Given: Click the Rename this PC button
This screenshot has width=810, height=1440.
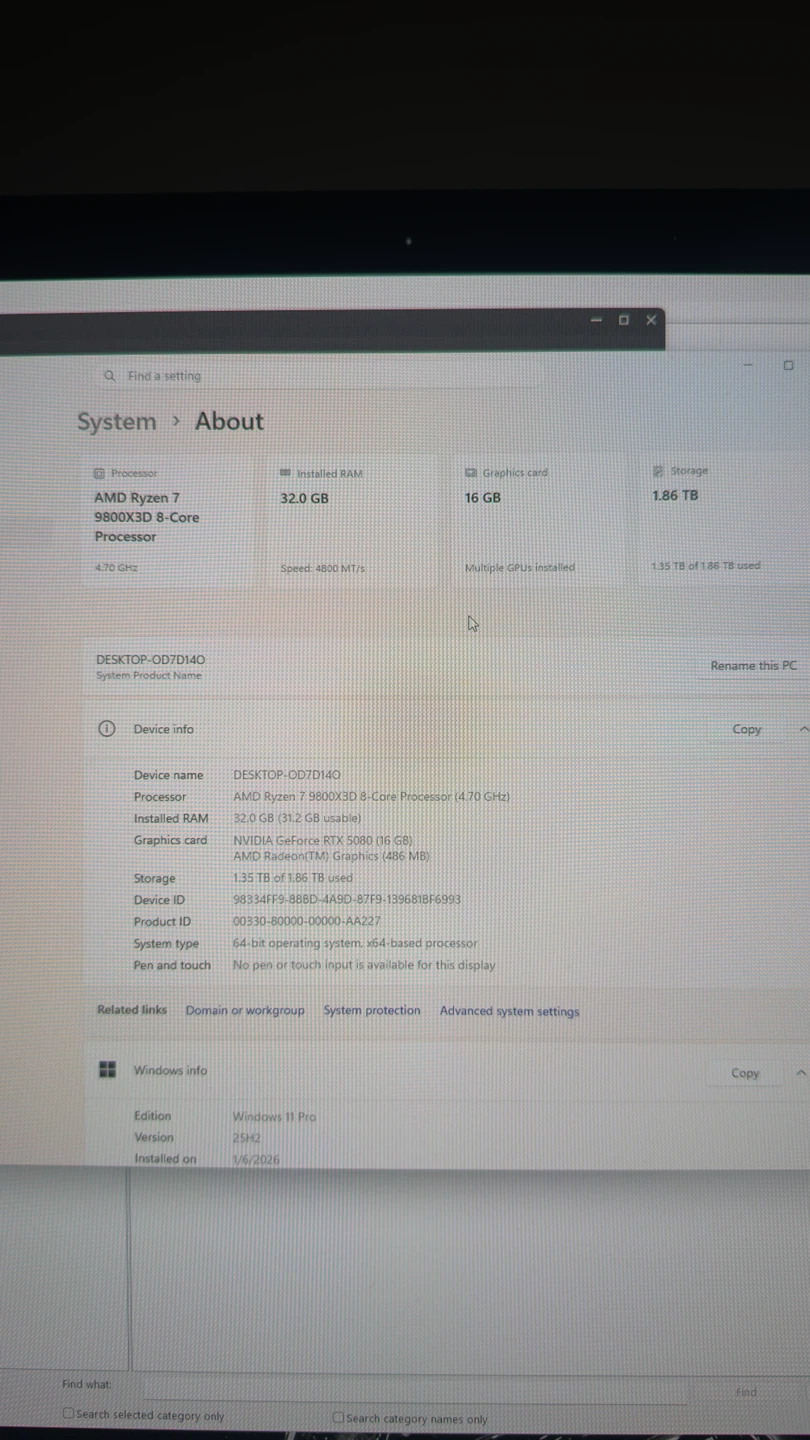Looking at the screenshot, I should [753, 666].
